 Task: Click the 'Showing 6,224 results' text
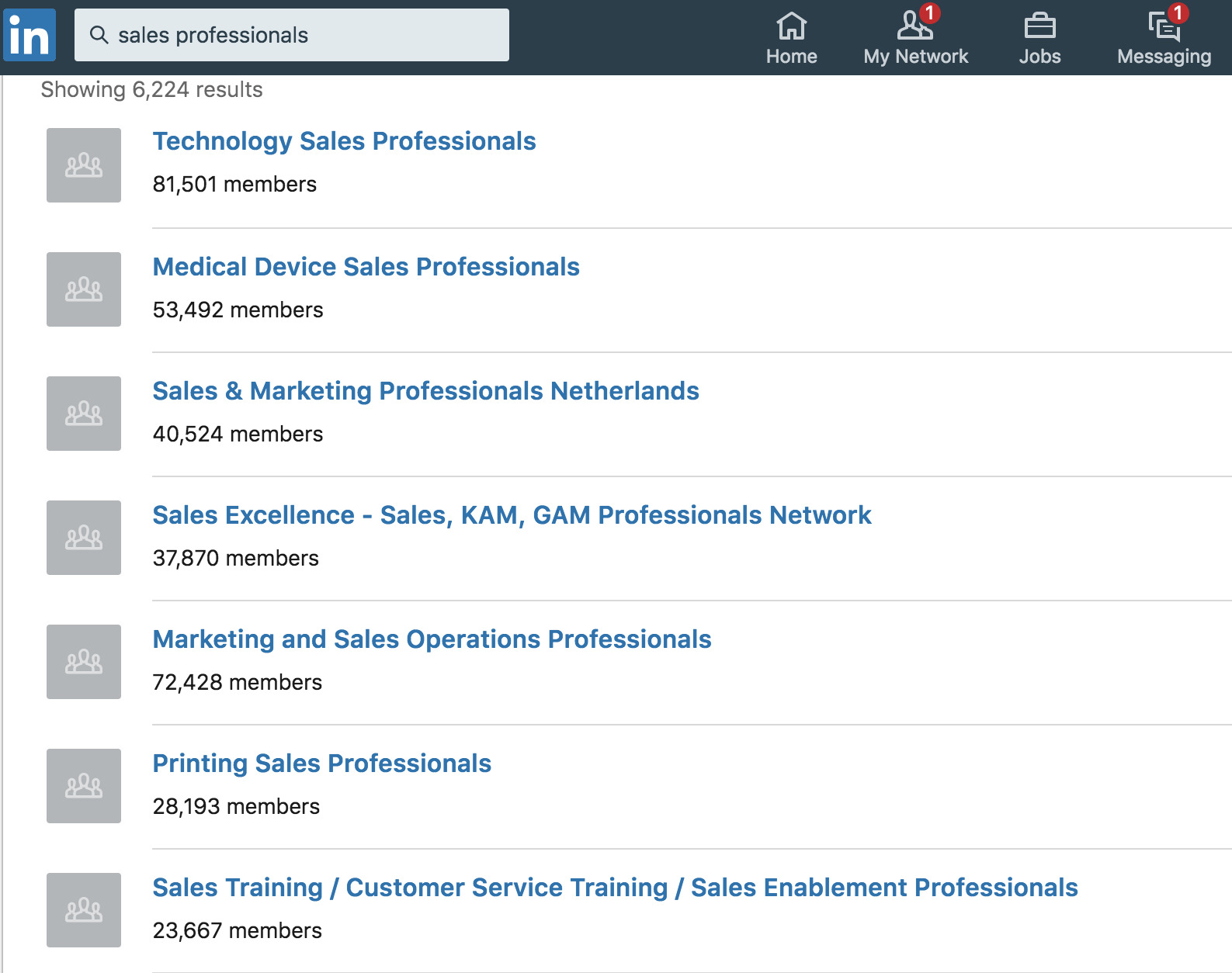[x=151, y=90]
